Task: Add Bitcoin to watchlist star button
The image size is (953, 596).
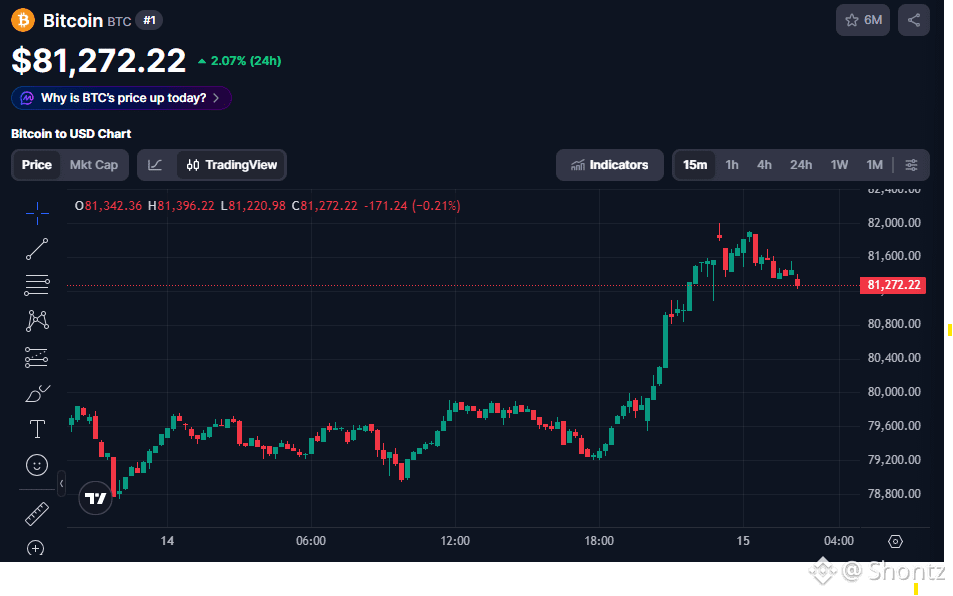Action: (x=863, y=20)
